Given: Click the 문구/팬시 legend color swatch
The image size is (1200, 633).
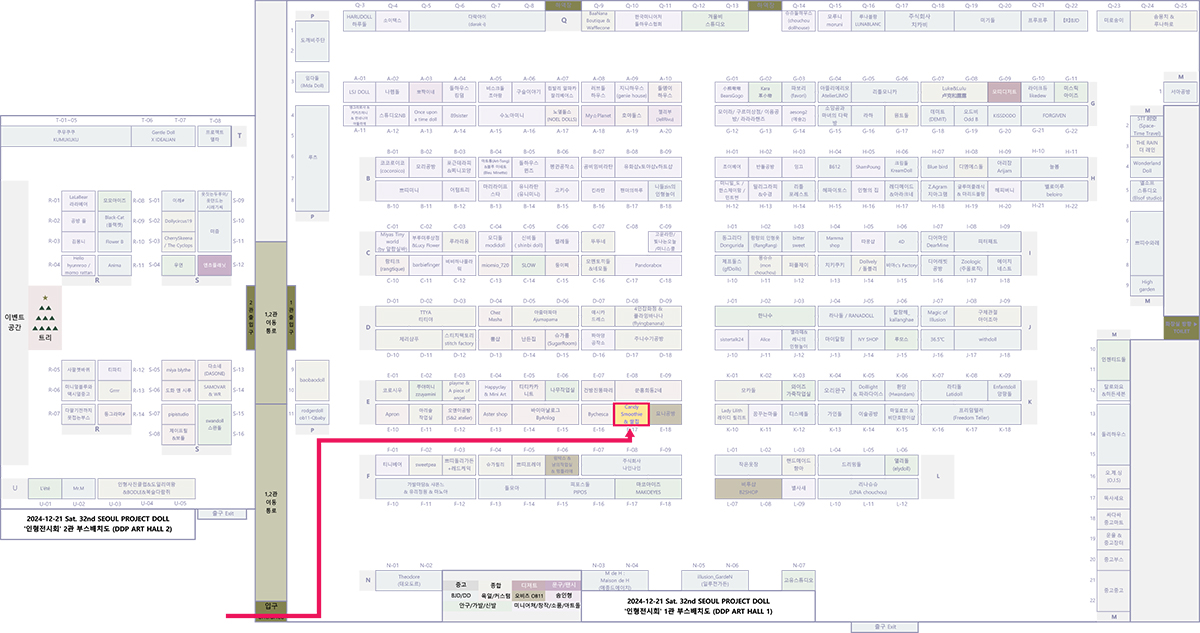Looking at the screenshot, I should coord(564,584).
